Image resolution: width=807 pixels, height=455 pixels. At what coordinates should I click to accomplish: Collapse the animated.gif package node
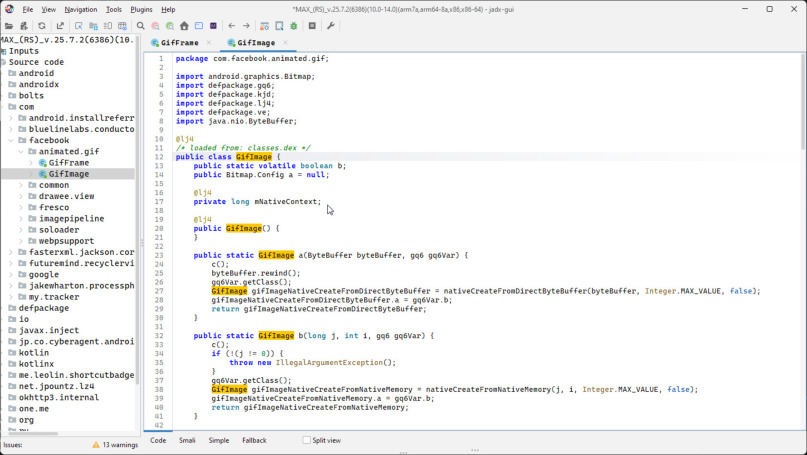tap(23, 151)
